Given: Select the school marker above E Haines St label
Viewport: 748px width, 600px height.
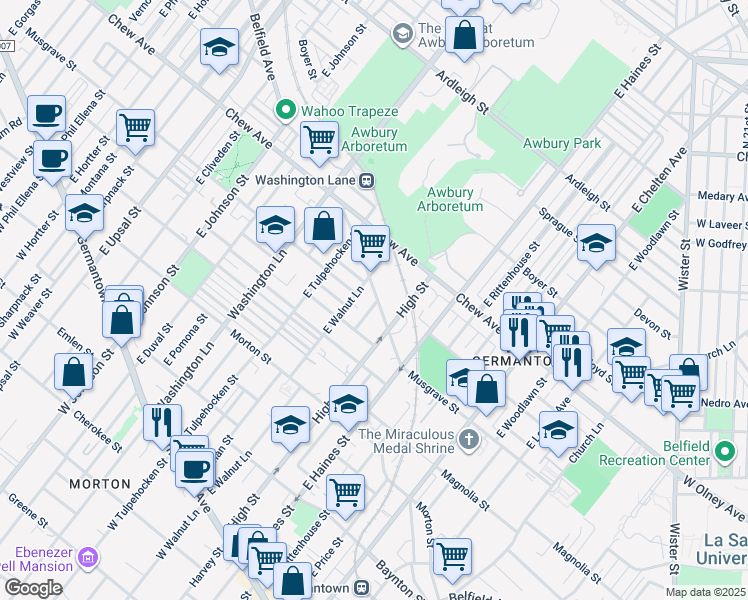Looking at the screenshot, I should tap(348, 406).
